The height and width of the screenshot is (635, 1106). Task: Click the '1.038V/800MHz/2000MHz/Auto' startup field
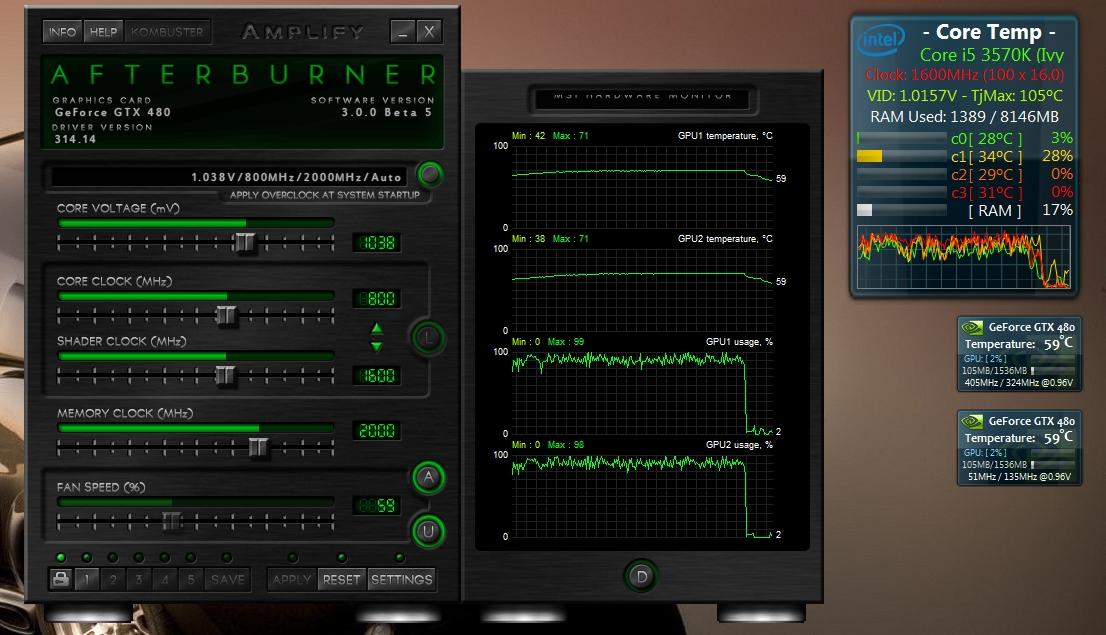pos(230,176)
